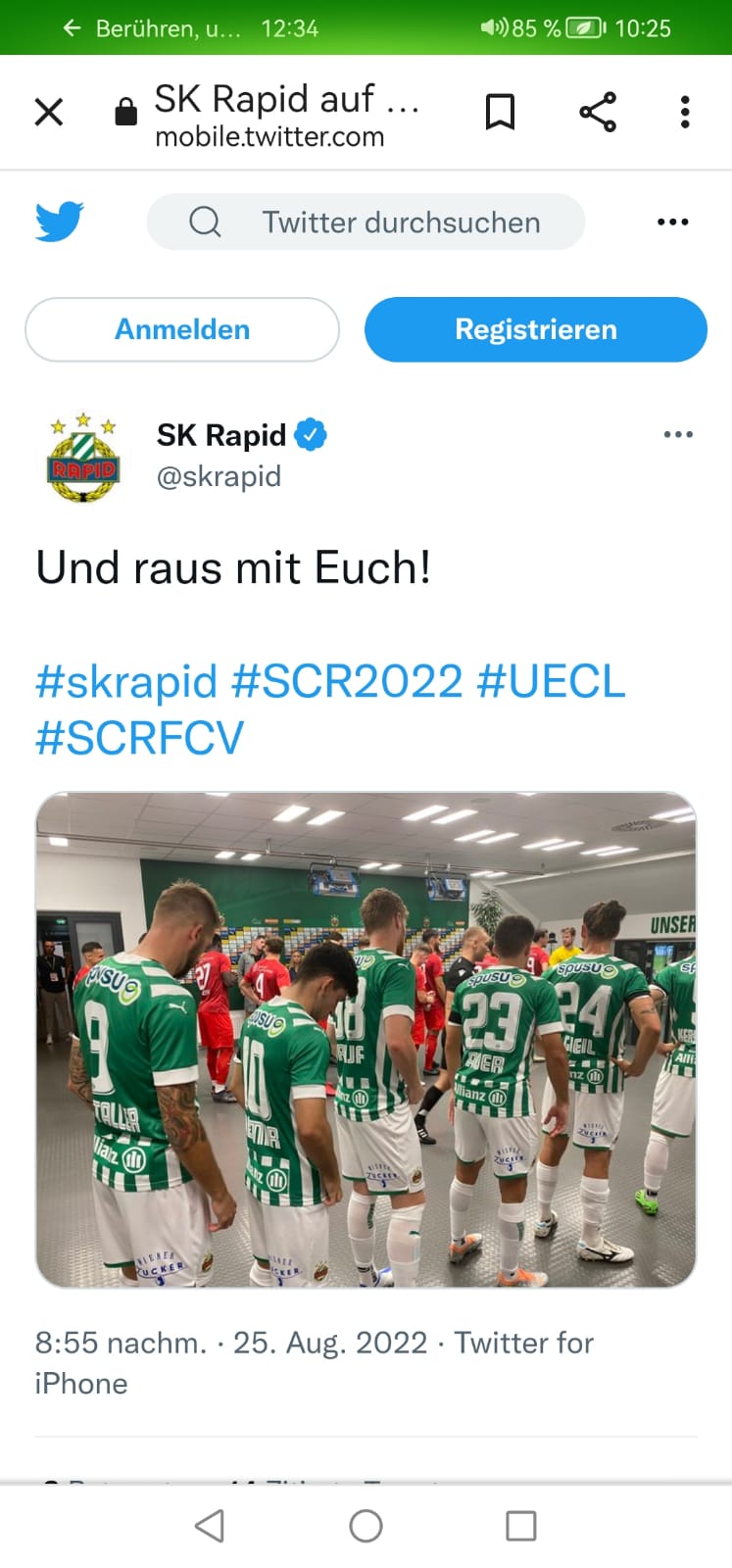View the players tunnel photo
The image size is (732, 1568).
pos(366,1040)
